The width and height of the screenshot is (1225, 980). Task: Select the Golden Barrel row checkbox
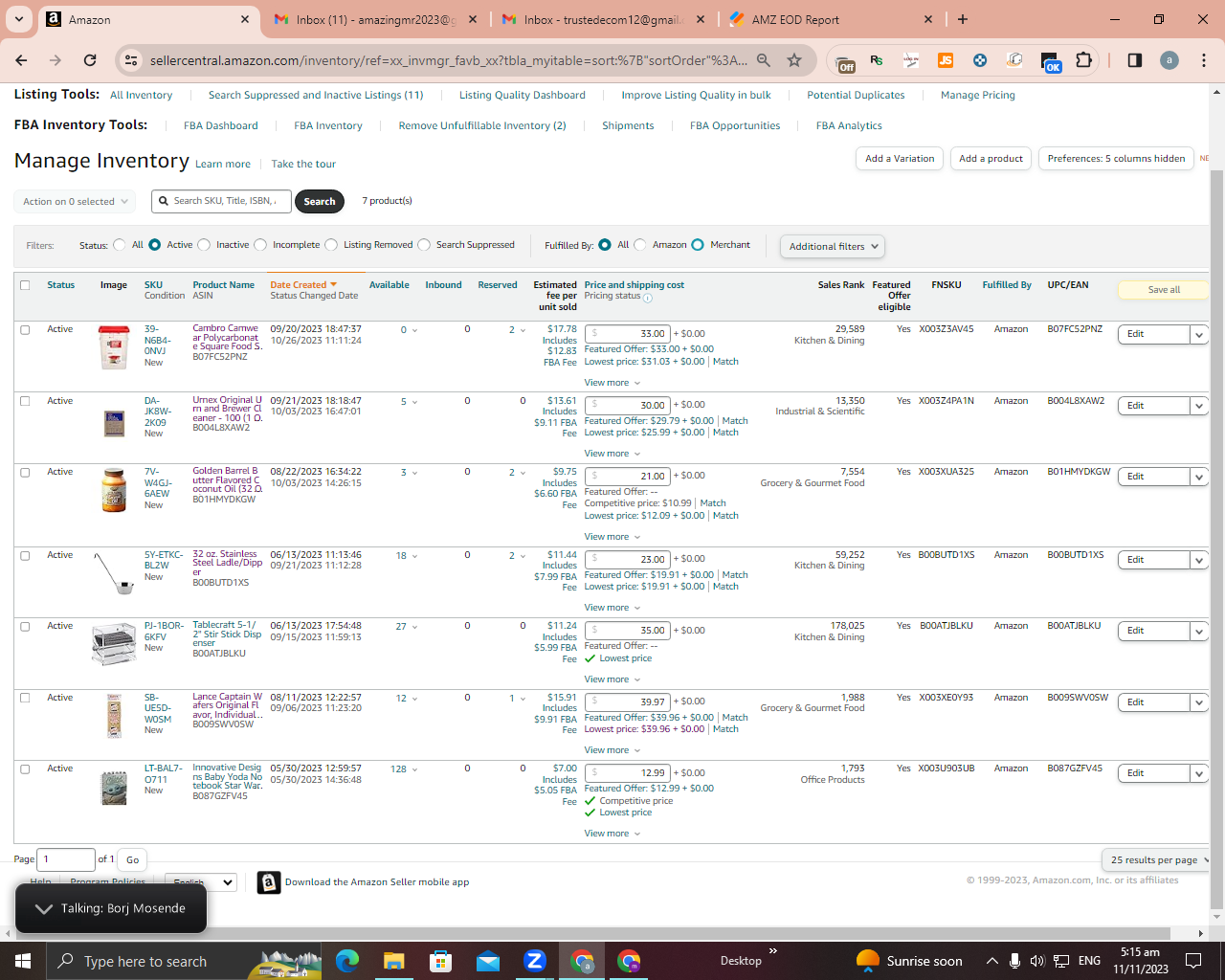25,472
